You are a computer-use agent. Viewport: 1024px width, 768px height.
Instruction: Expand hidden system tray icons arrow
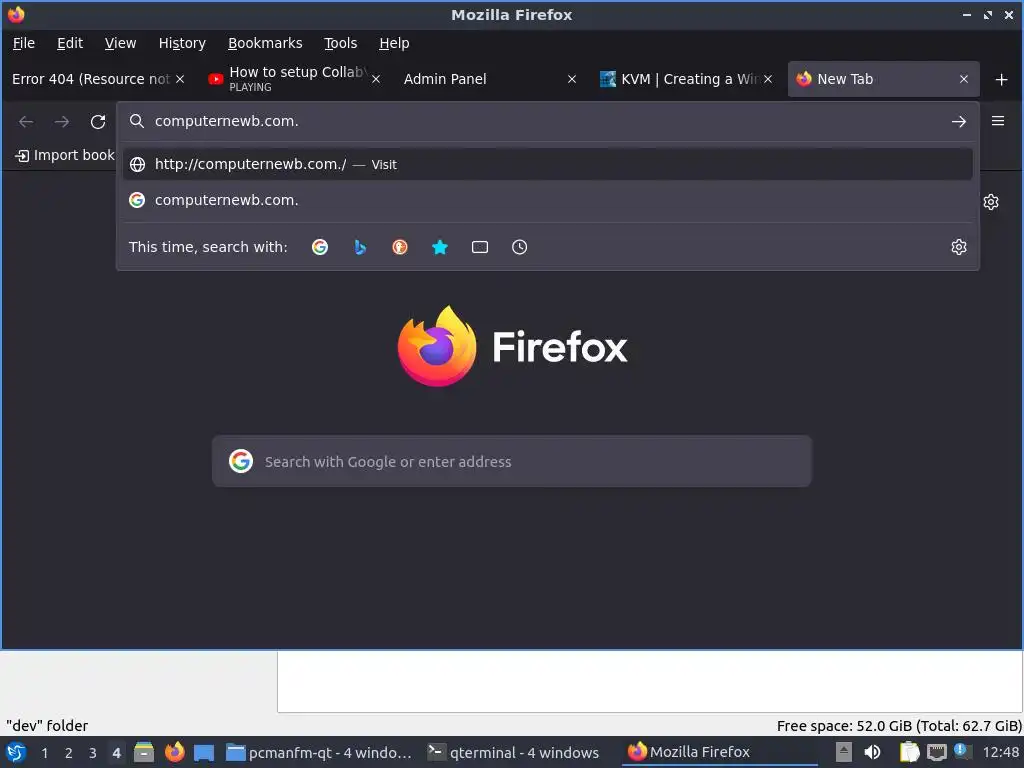click(844, 752)
